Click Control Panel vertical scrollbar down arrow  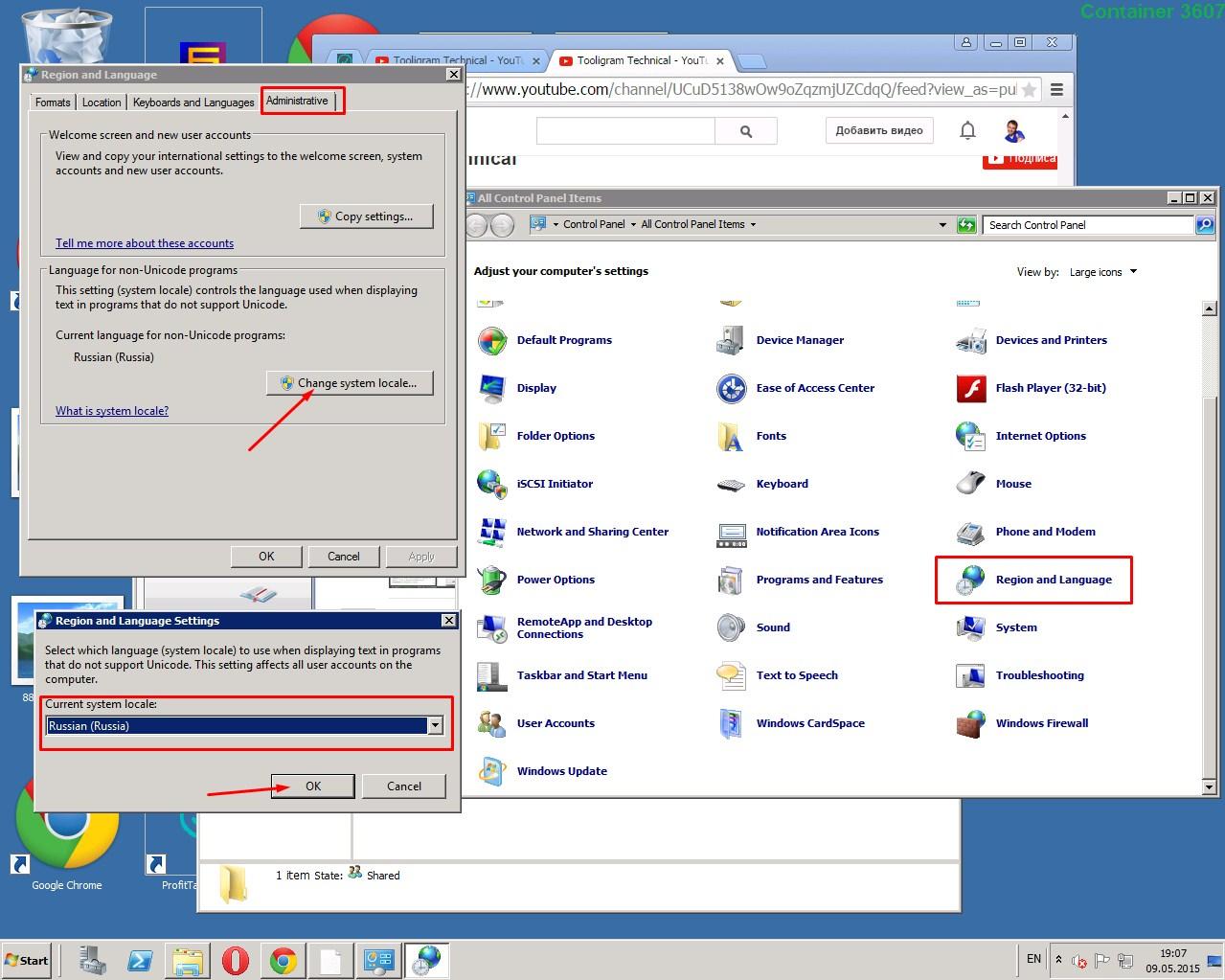click(x=1209, y=786)
